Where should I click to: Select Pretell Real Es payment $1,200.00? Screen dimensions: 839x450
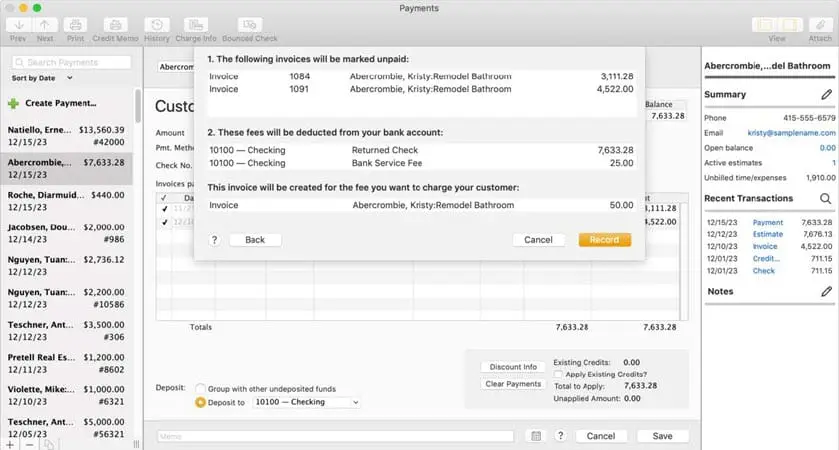point(66,363)
